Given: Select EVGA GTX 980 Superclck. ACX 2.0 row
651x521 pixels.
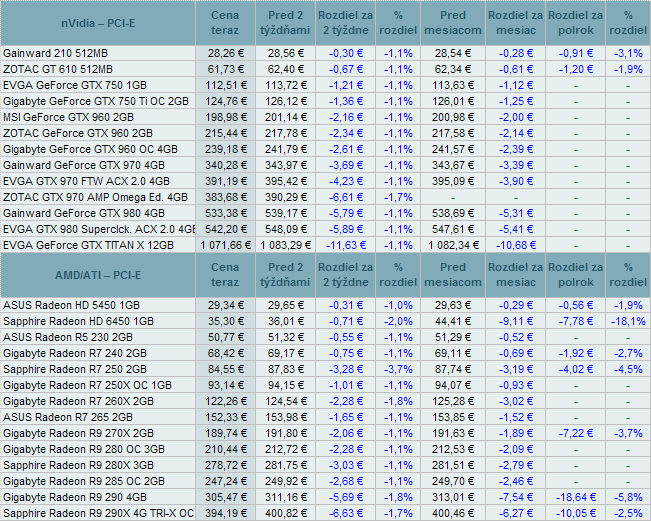Looking at the screenshot, I should [x=99, y=229].
